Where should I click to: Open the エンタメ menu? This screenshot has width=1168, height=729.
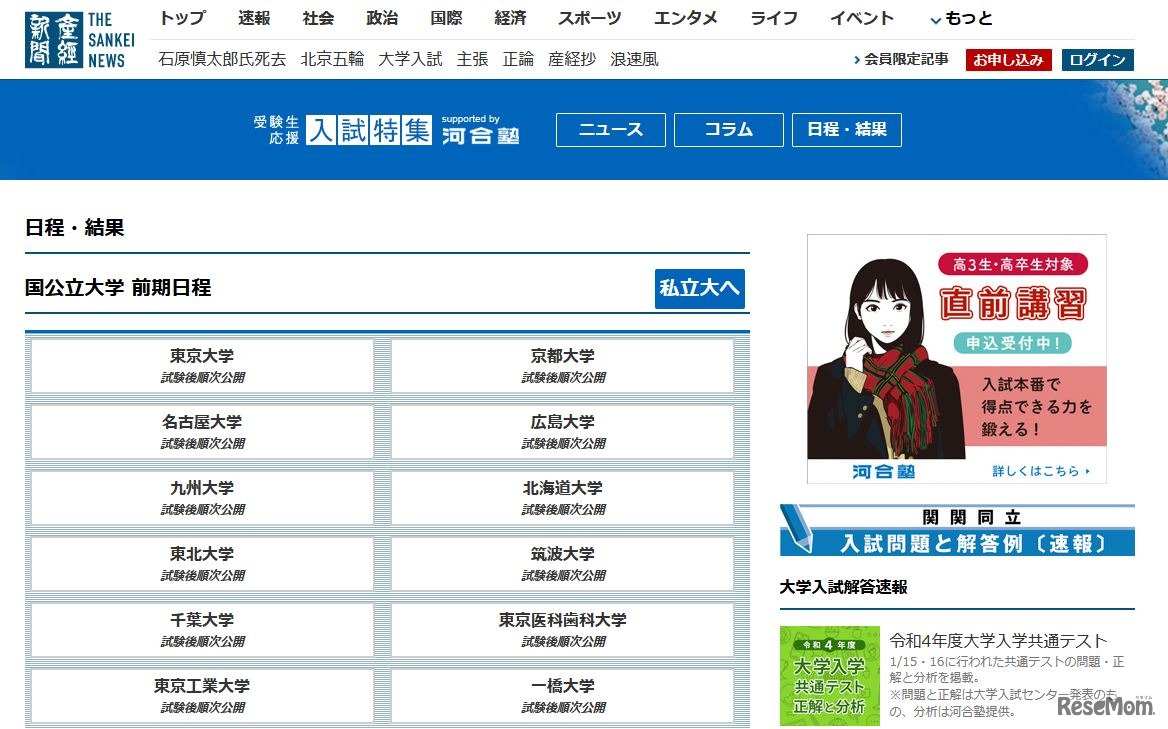[x=686, y=17]
